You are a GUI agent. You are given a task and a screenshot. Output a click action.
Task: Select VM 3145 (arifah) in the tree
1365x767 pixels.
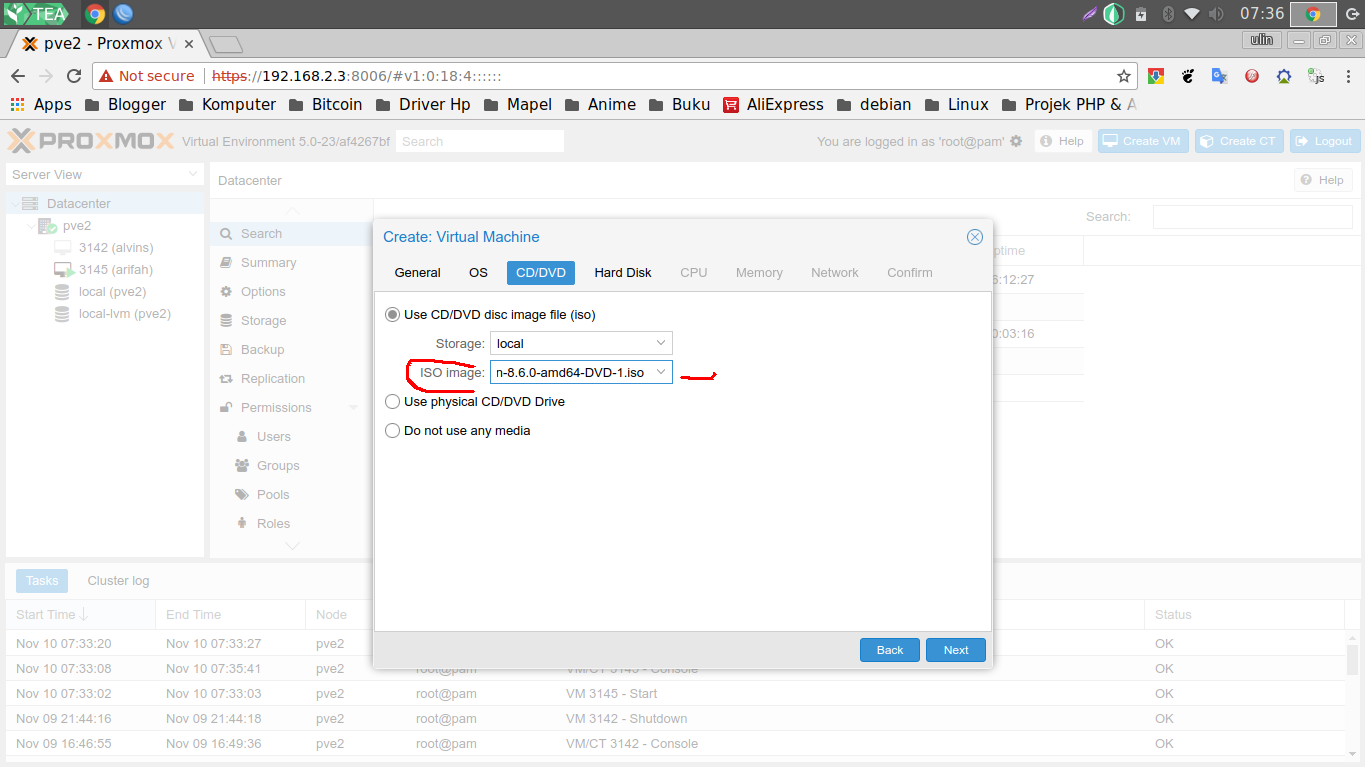pyautogui.click(x=116, y=270)
